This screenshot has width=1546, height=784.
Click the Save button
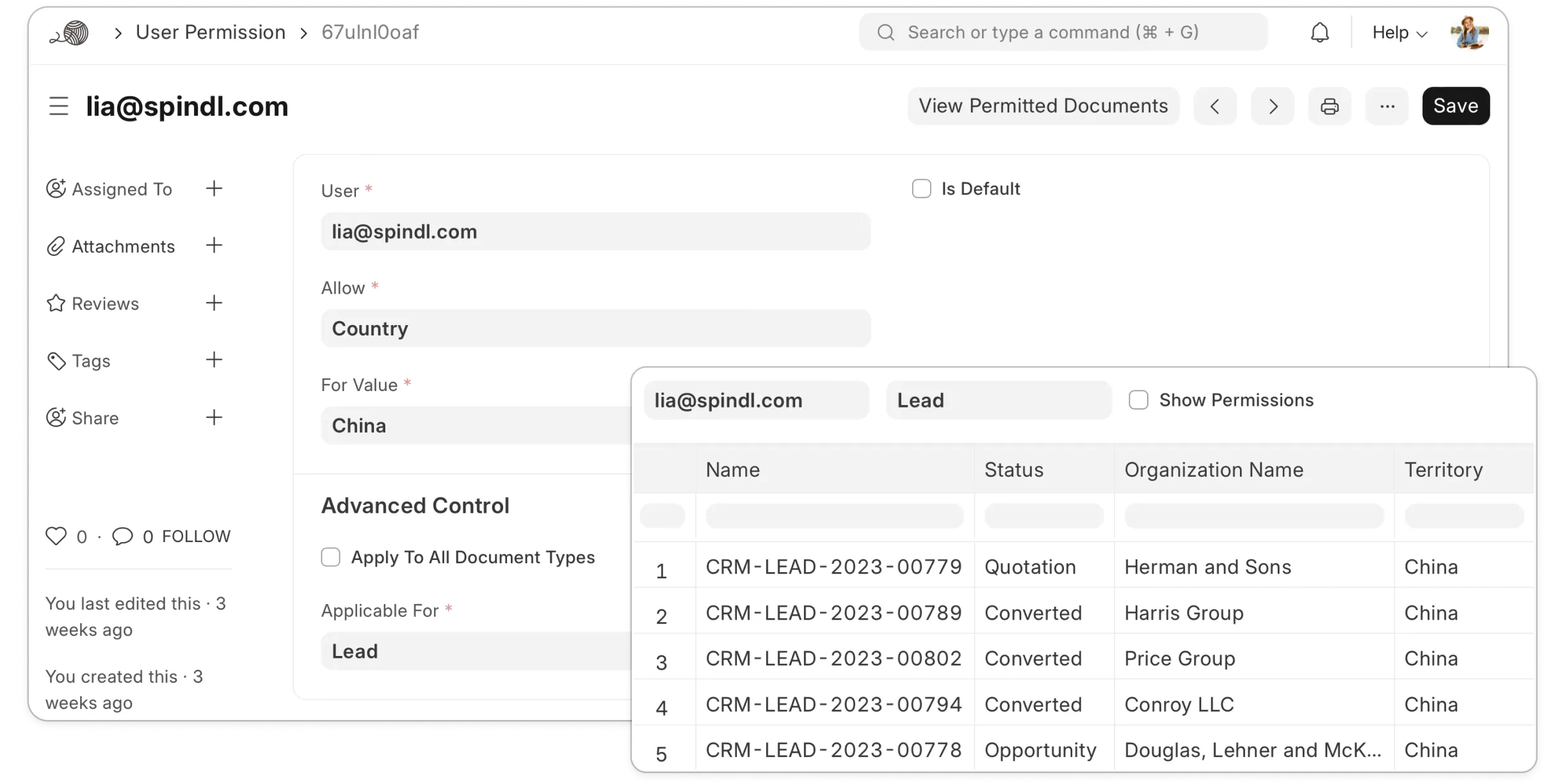[1455, 106]
